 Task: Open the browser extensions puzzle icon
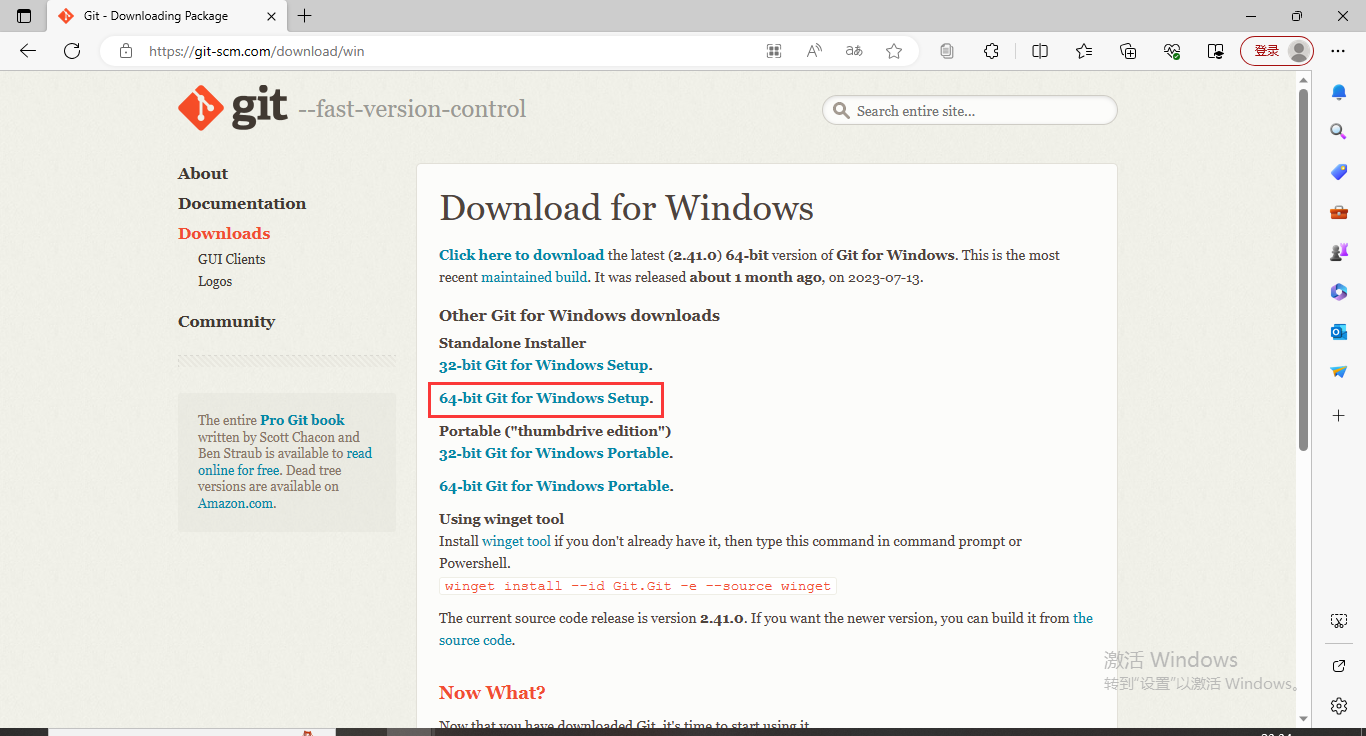point(991,51)
